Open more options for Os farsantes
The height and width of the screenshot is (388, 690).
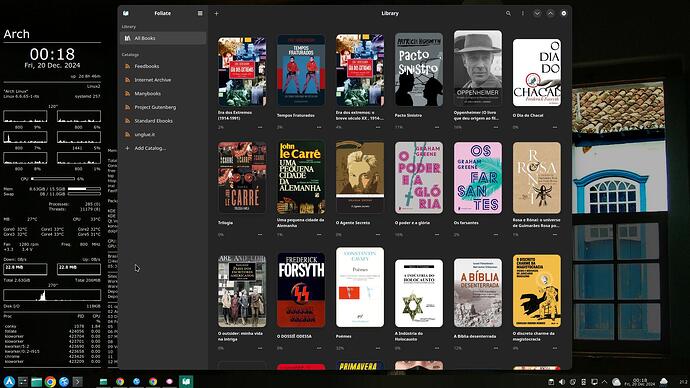pyautogui.click(x=496, y=234)
